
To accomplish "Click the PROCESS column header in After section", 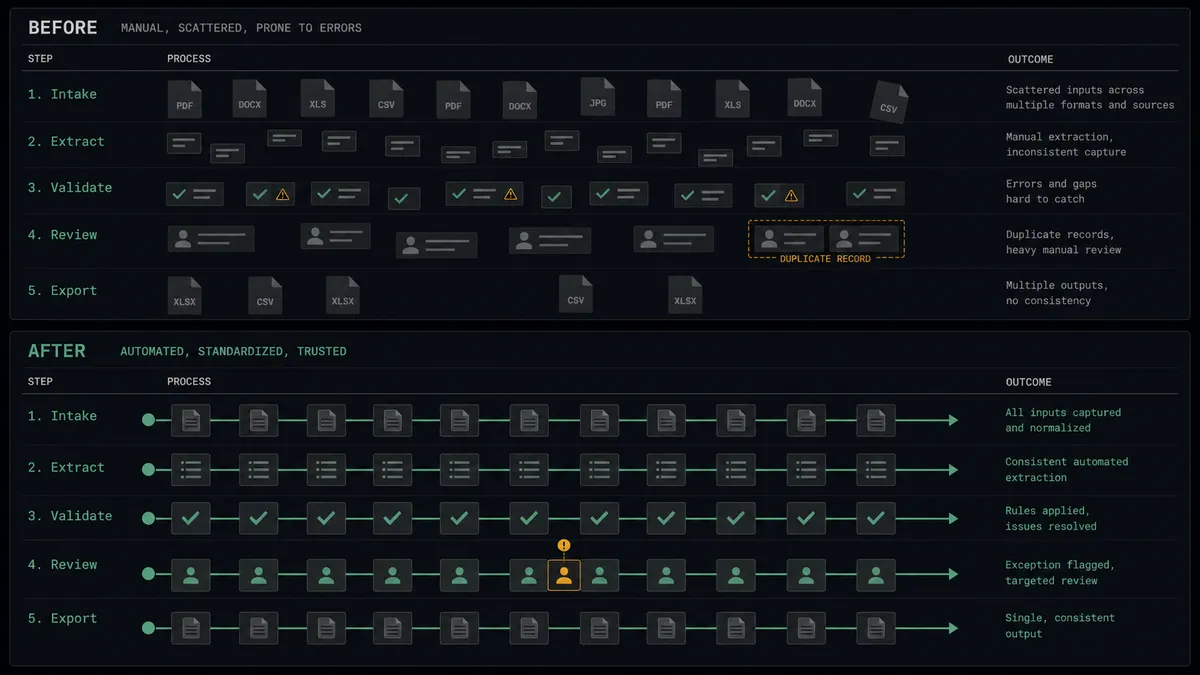I will click(189, 381).
